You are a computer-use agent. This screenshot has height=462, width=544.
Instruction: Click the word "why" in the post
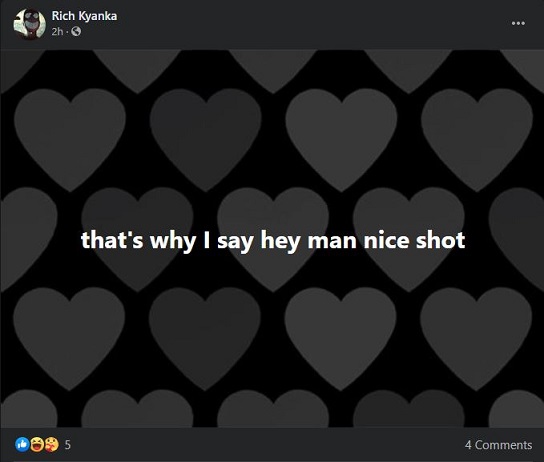pos(173,241)
